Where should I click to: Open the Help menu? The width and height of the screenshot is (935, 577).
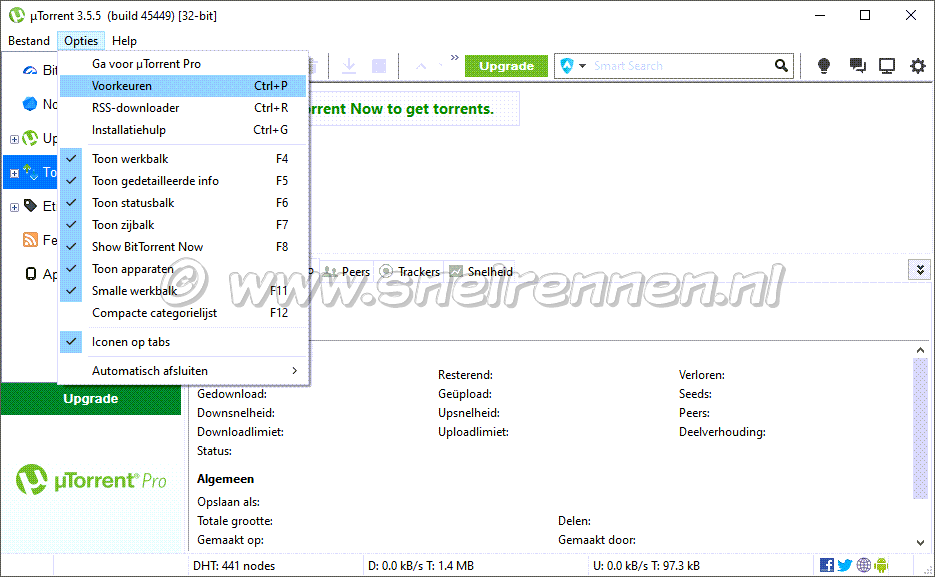(x=124, y=41)
